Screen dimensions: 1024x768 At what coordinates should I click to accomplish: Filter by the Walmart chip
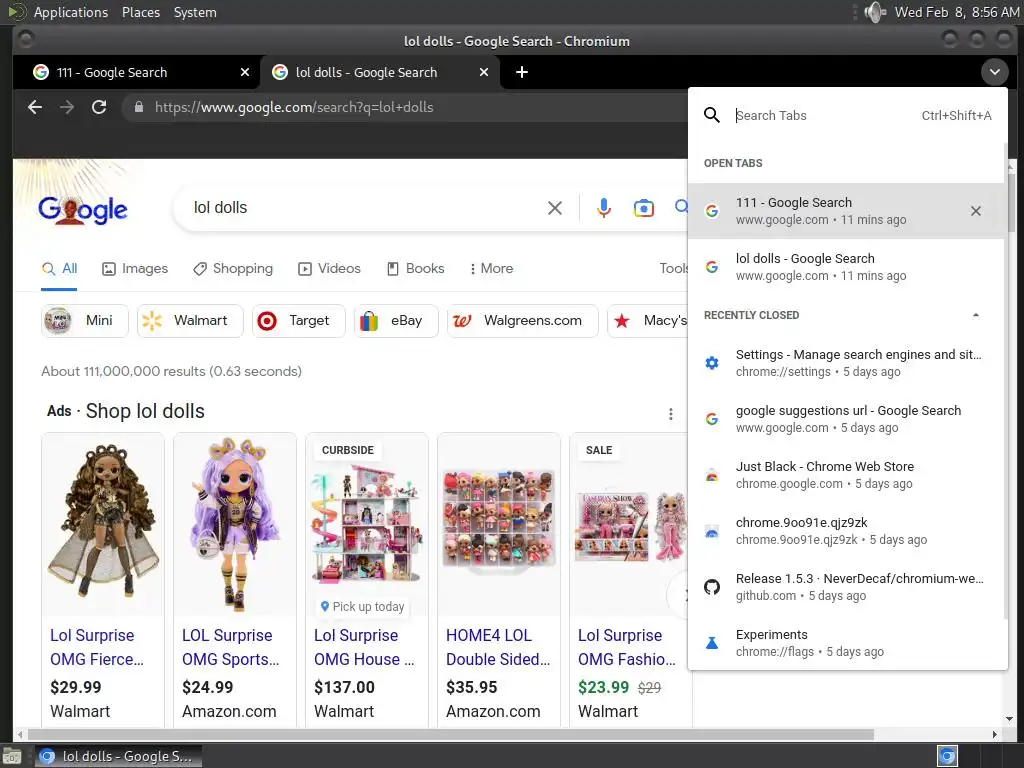pos(190,321)
